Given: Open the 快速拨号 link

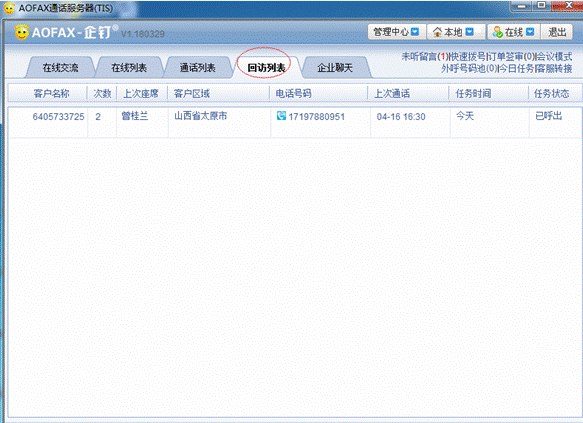Looking at the screenshot, I should click(467, 56).
